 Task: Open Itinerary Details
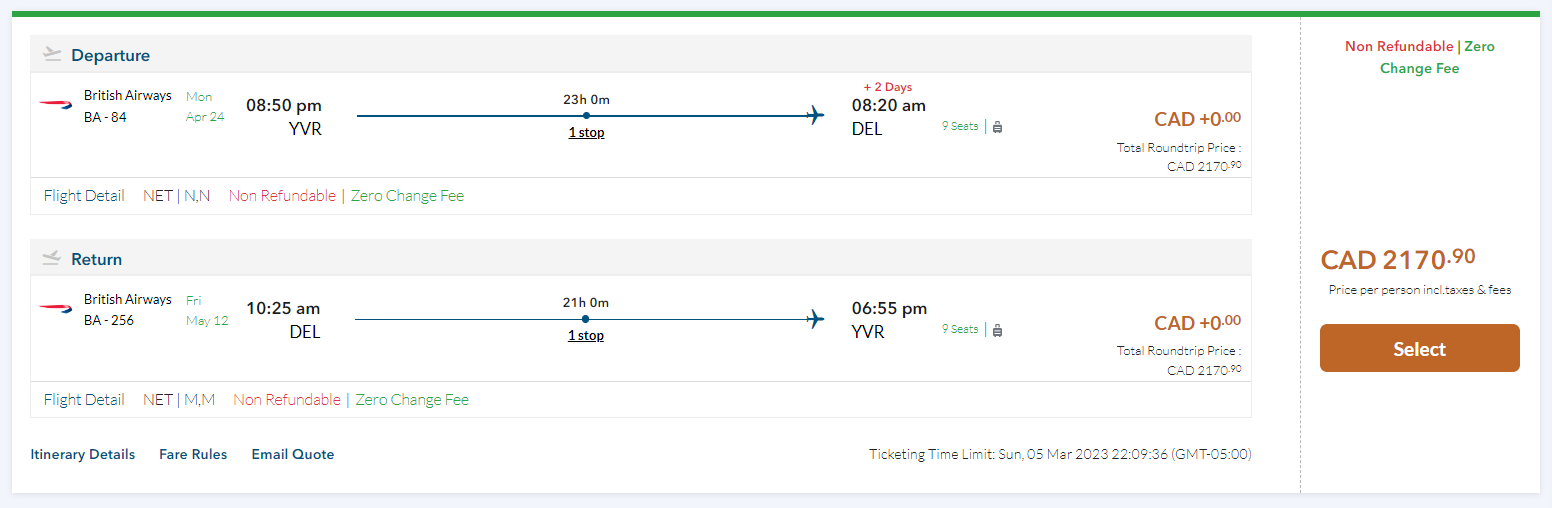pyautogui.click(x=83, y=454)
